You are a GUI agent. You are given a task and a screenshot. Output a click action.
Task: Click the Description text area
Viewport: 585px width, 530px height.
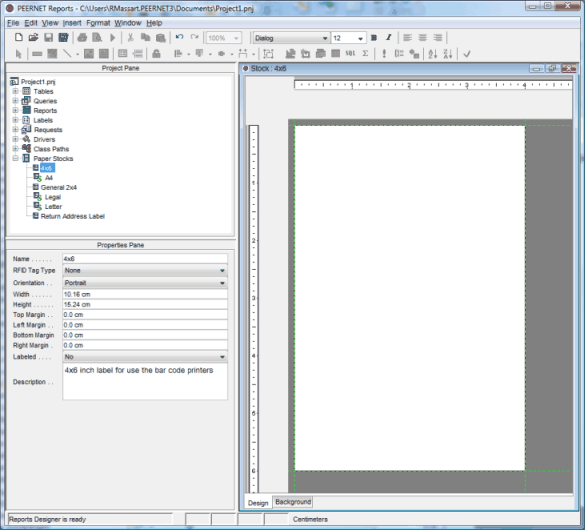point(145,382)
